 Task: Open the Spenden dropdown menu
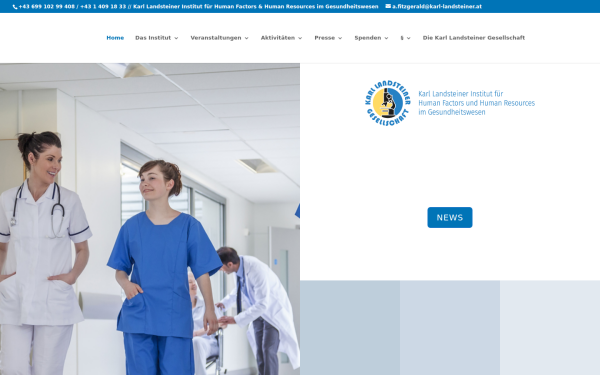pyautogui.click(x=371, y=38)
